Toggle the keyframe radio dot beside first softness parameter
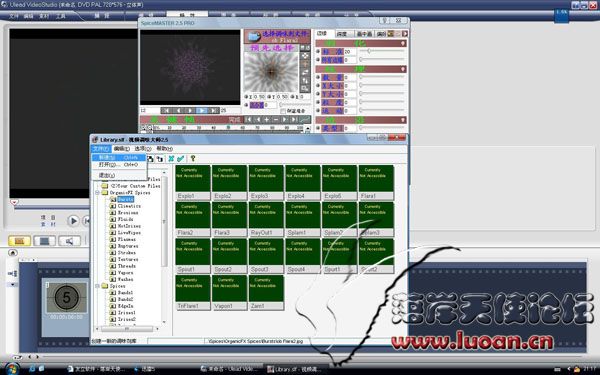Screen dimensions: 600x375 click(x=318, y=51)
